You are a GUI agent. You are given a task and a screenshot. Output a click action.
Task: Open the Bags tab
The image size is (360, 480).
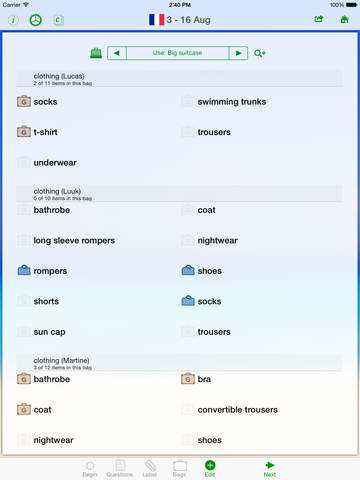180,469
